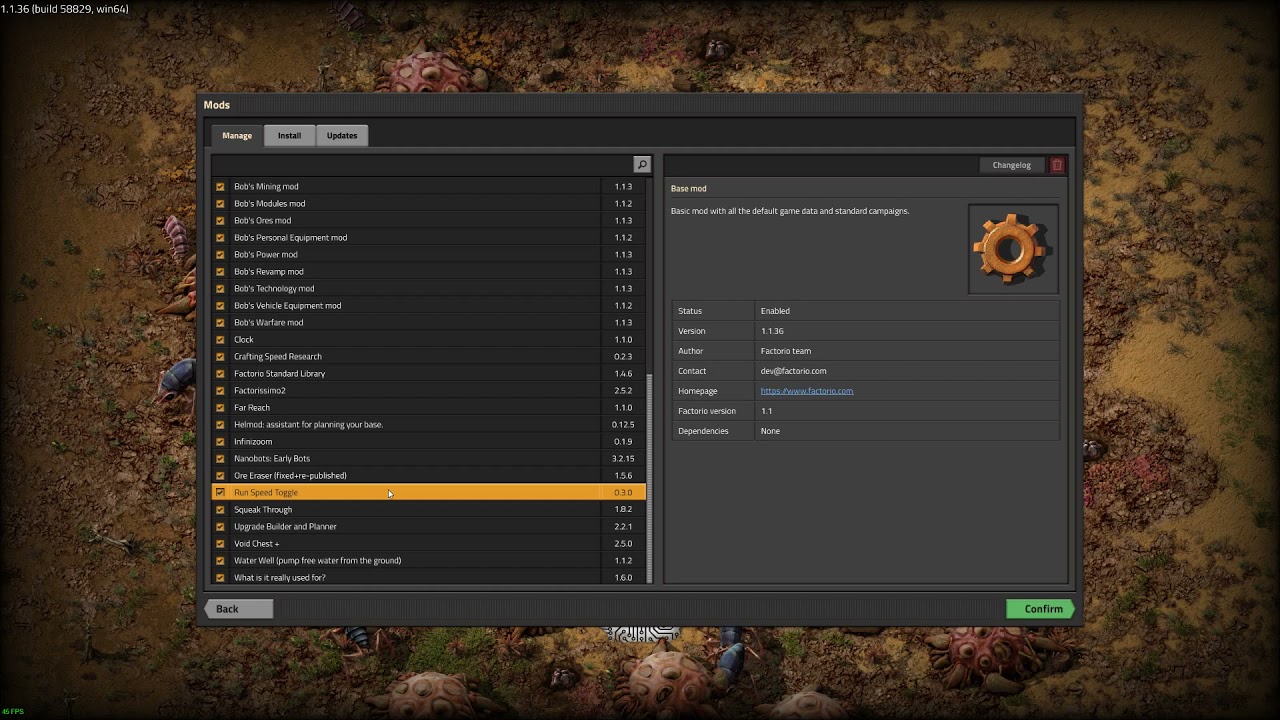1280x720 pixels.
Task: Select Bob's Revamp mod row
Action: click(429, 272)
